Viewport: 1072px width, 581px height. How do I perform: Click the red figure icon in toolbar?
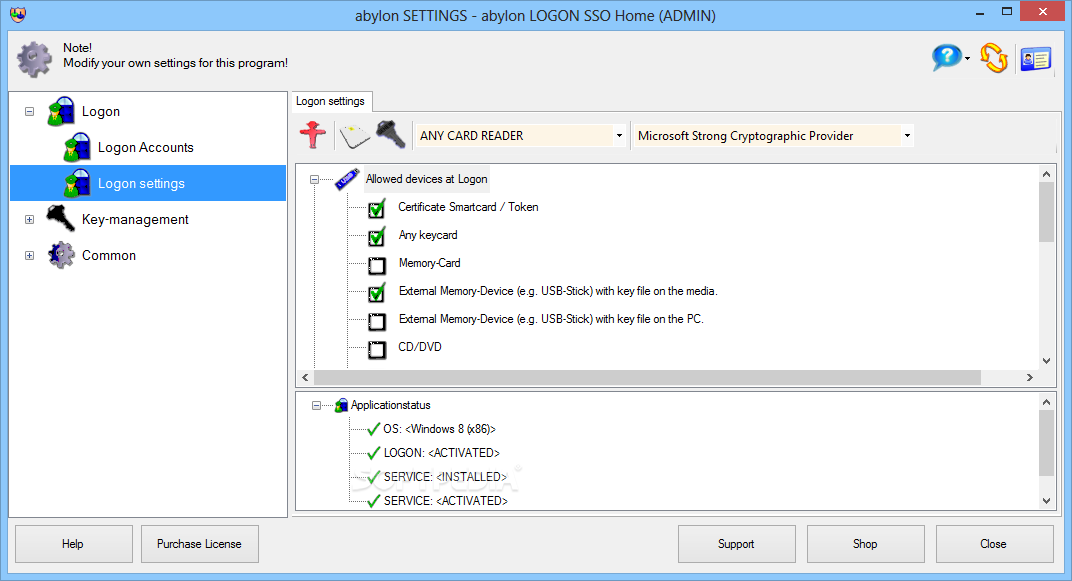(313, 135)
